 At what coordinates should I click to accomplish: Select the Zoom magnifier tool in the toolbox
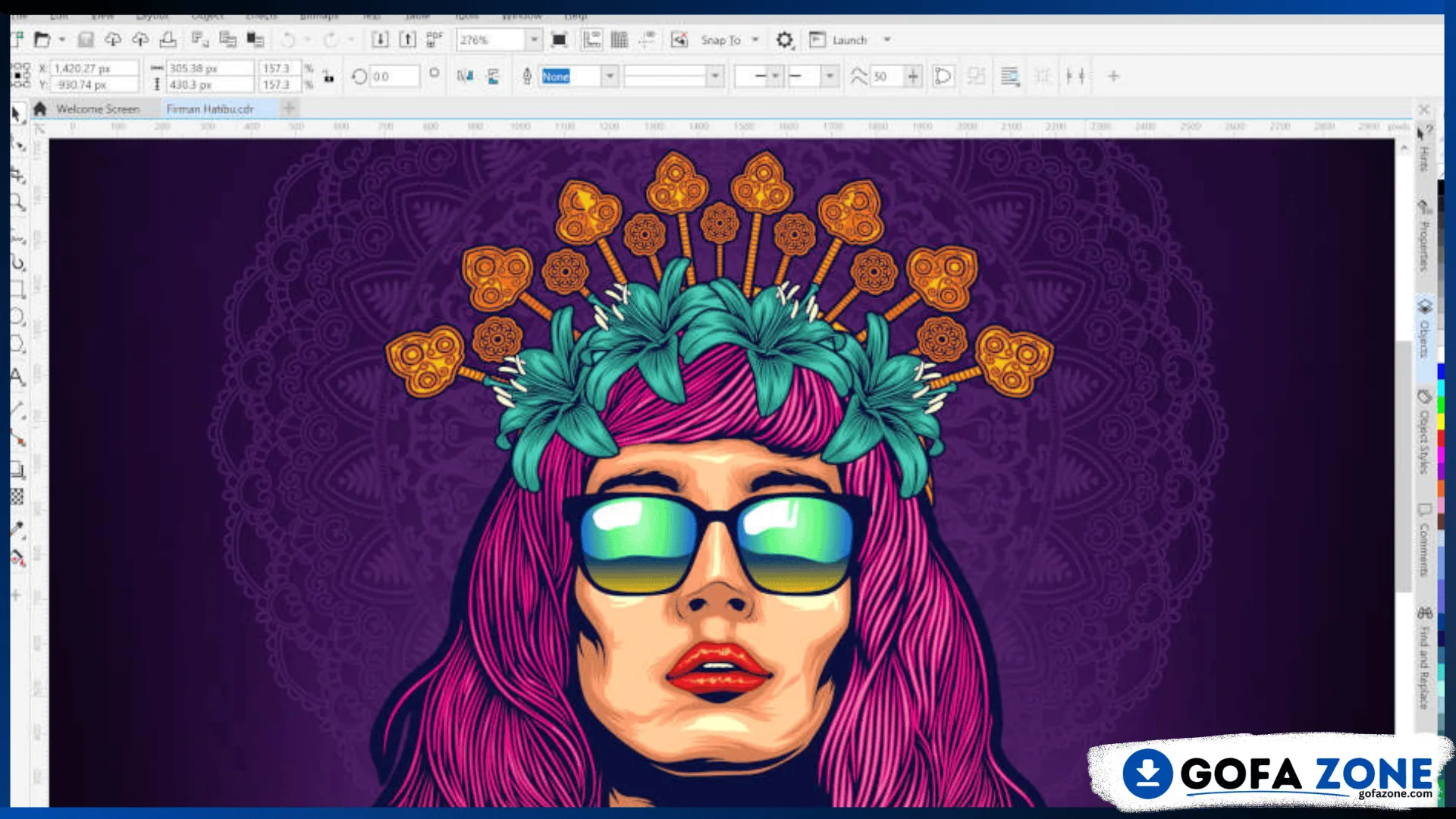coord(17,202)
